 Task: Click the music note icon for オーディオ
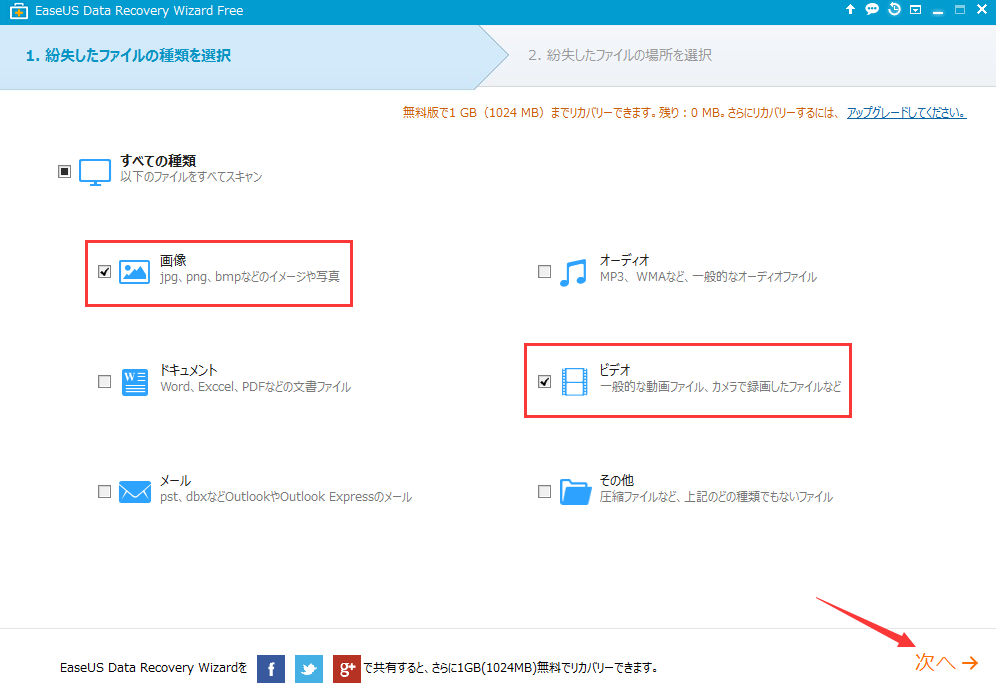tap(574, 273)
